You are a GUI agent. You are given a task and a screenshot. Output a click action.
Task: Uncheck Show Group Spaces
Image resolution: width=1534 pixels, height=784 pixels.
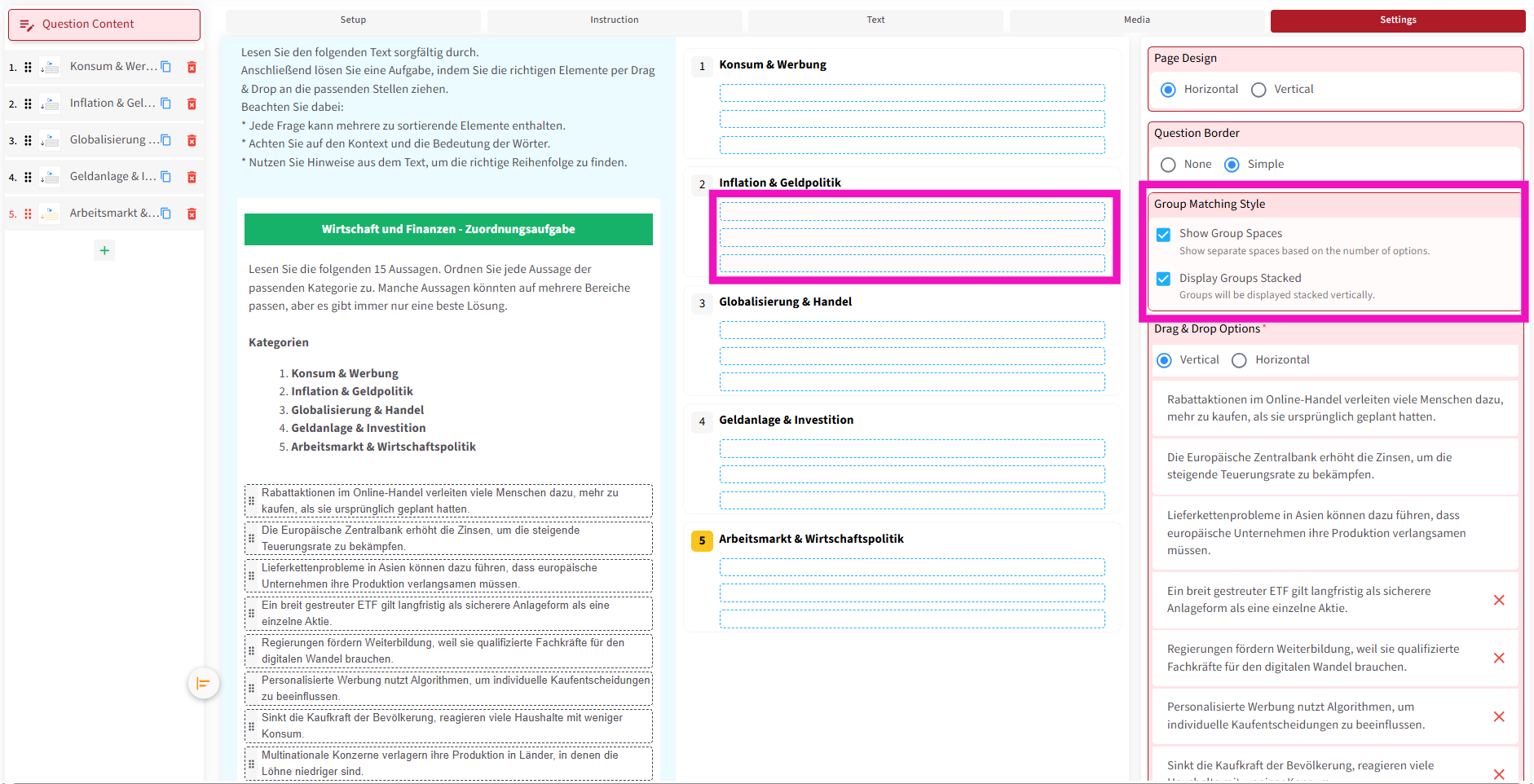1163,235
